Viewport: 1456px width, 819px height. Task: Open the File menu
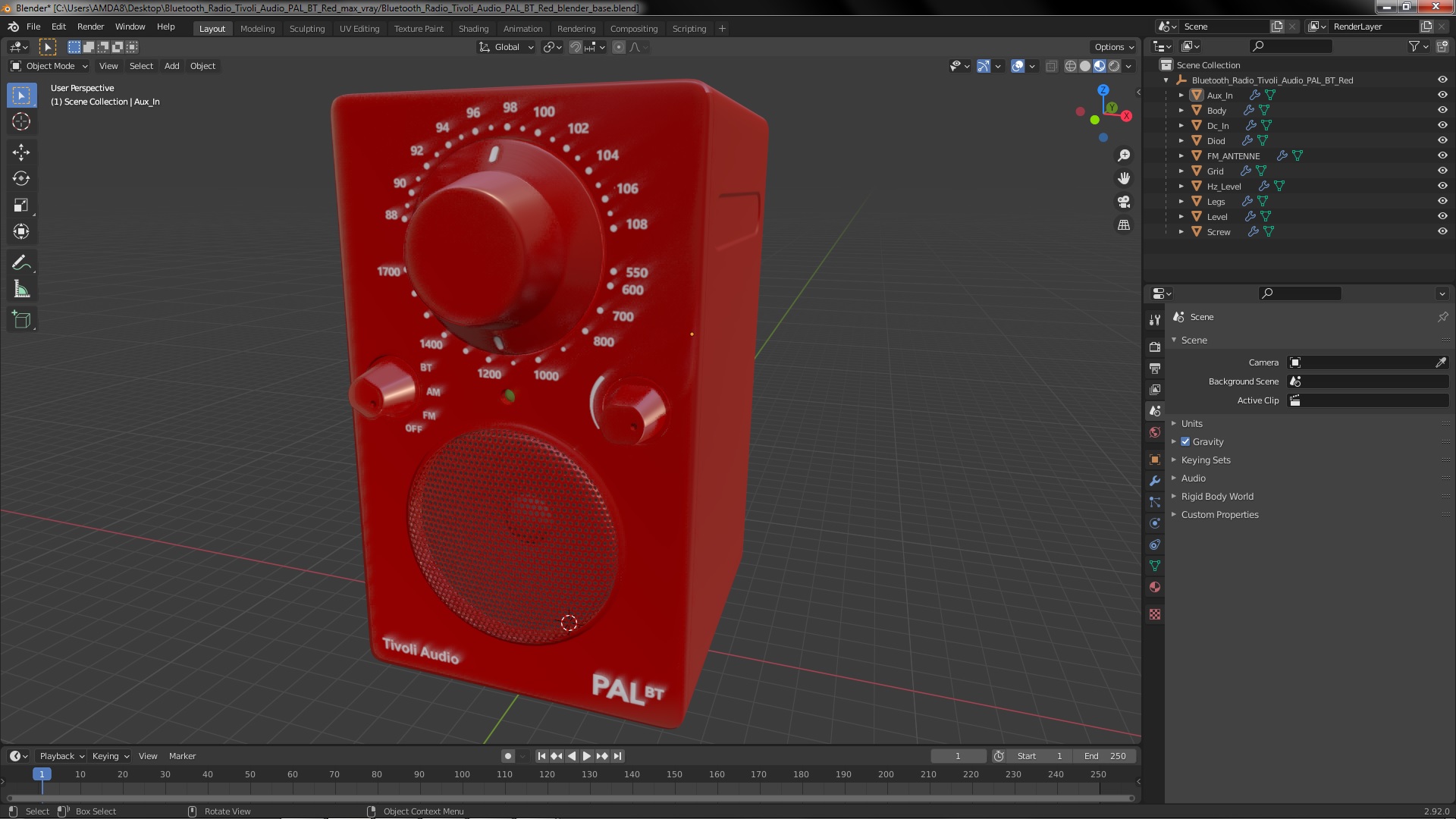pos(33,27)
